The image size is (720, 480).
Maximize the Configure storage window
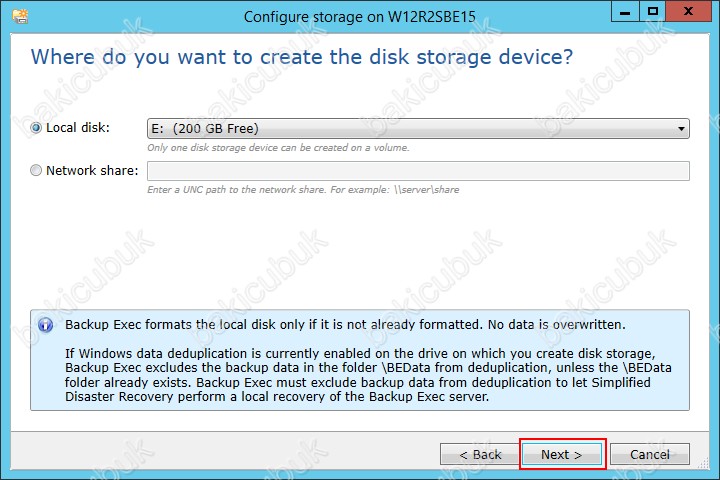652,11
